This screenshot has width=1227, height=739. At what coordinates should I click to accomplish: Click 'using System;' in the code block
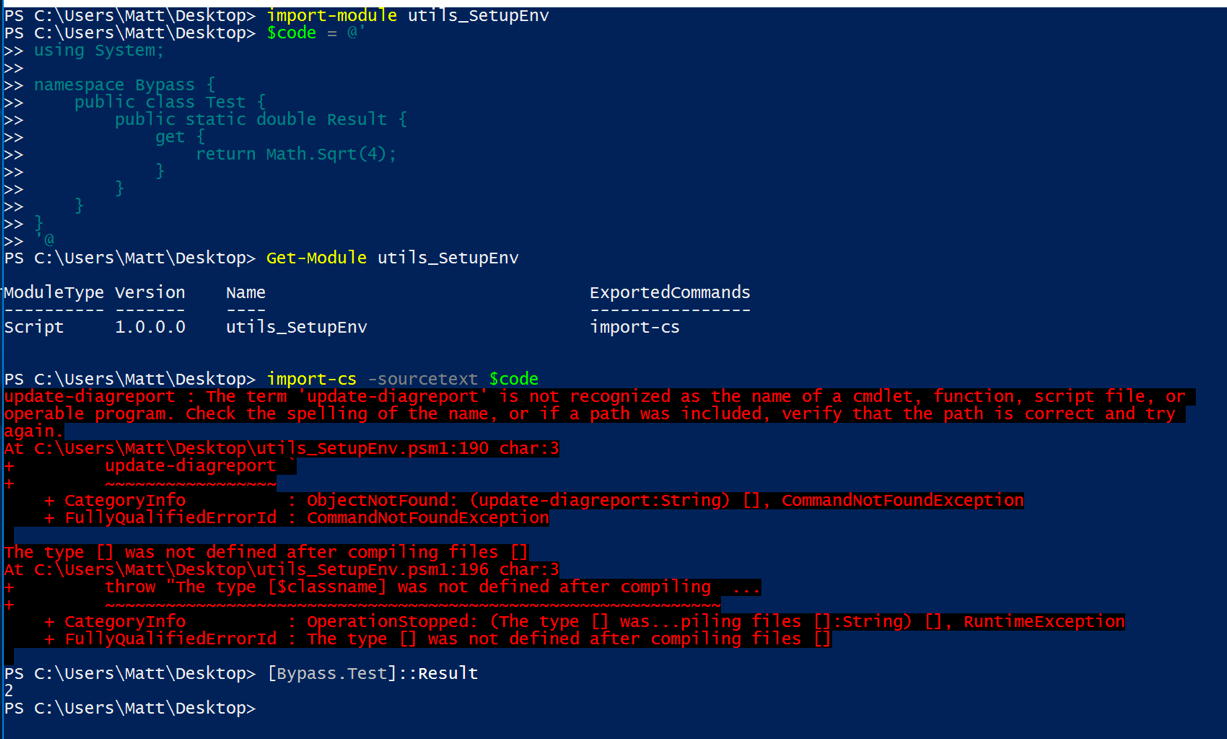click(x=99, y=50)
